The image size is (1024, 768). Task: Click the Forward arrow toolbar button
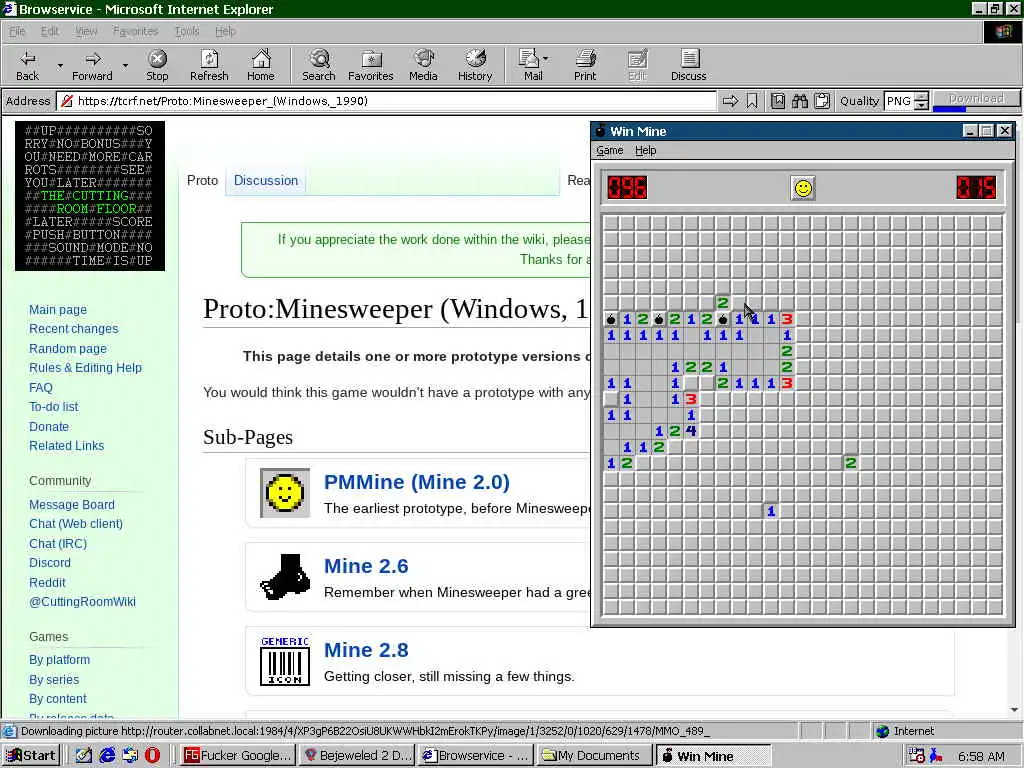92,65
